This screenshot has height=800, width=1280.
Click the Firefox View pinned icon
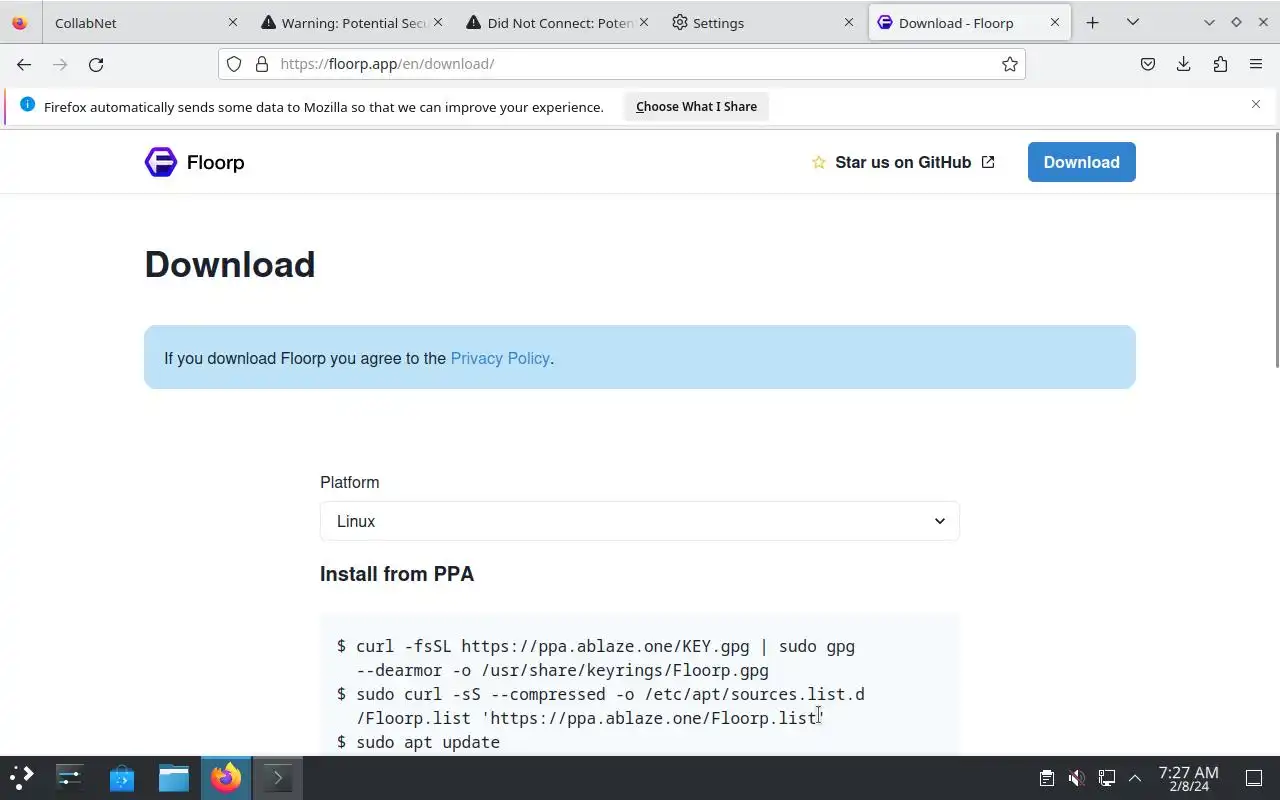pyautogui.click(x=20, y=22)
